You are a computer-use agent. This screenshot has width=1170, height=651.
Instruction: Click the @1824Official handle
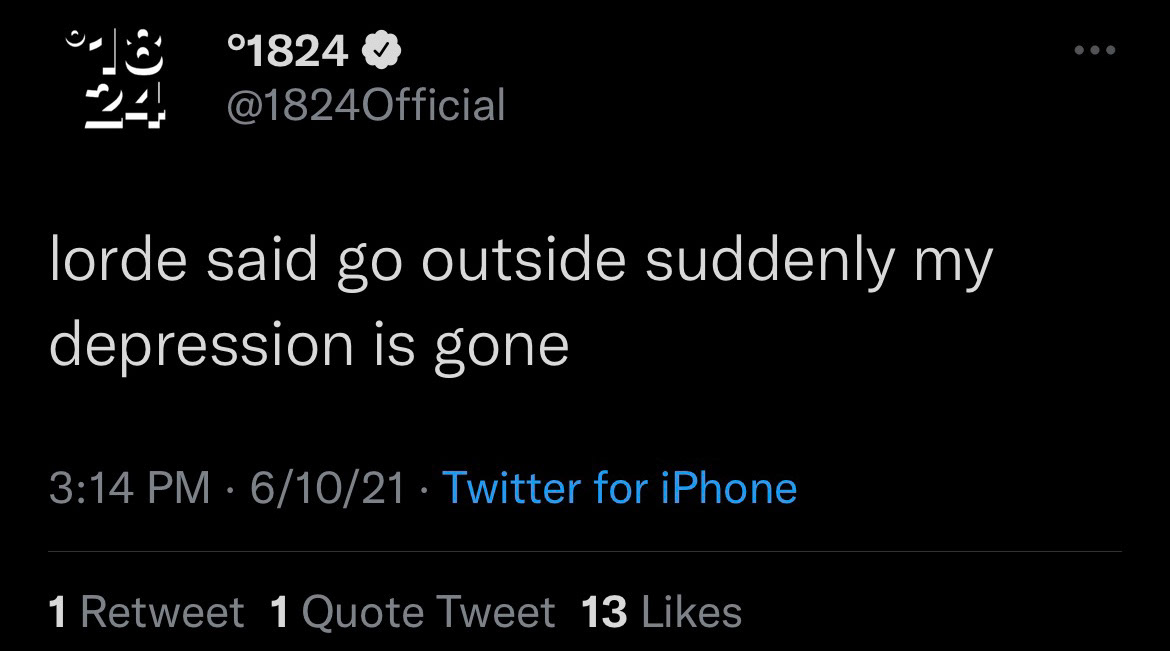click(x=366, y=104)
